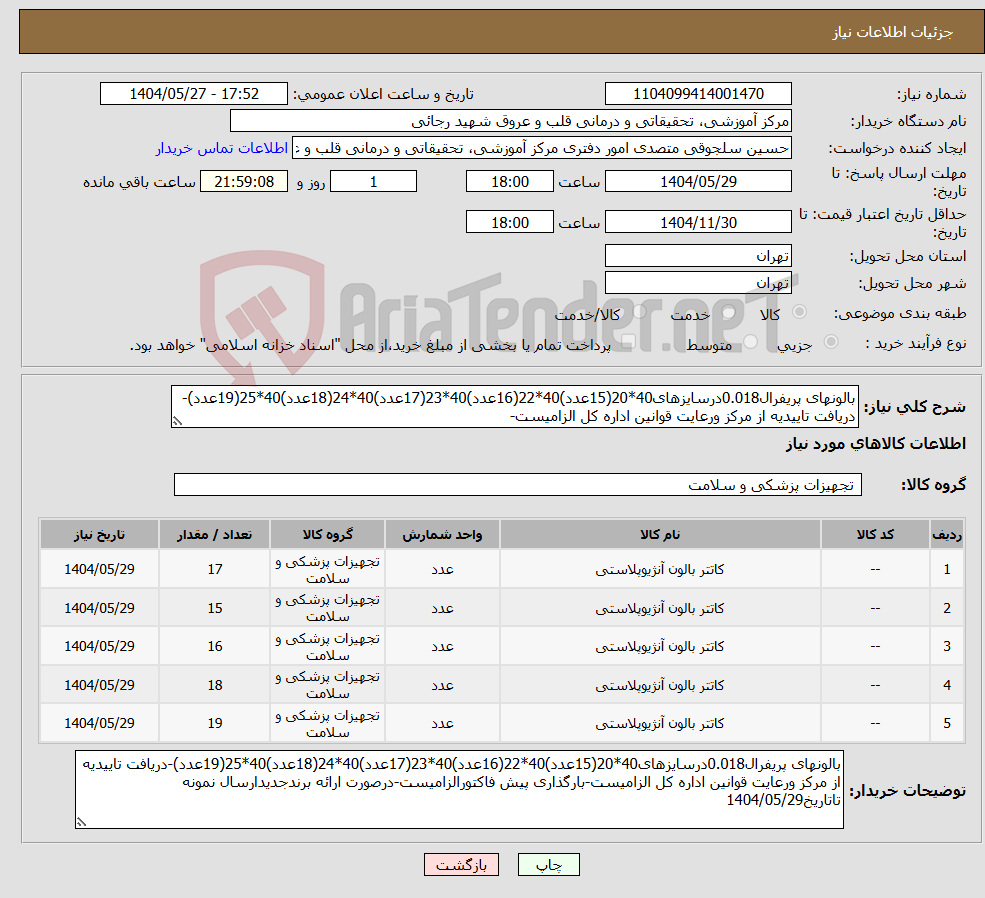
Task: Click the date field showing 1404/05/27 - 17:52
Action: [x=195, y=93]
